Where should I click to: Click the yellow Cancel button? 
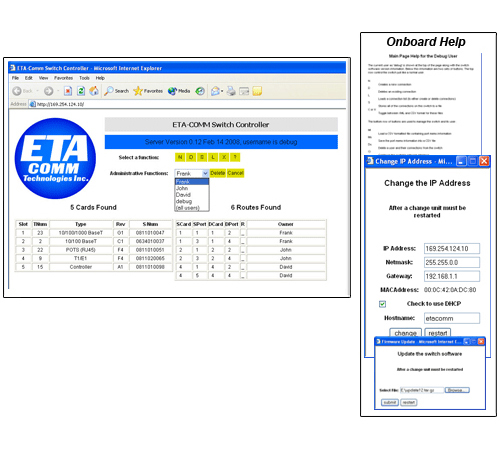(x=235, y=173)
